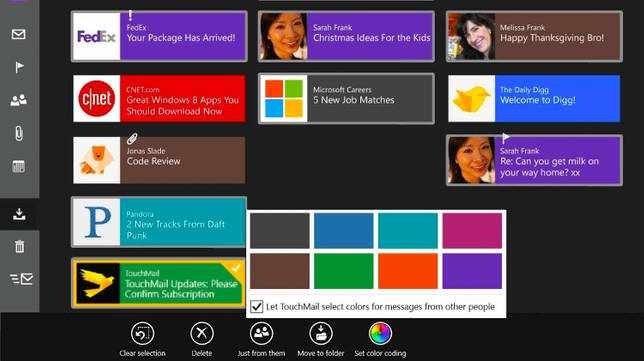The height and width of the screenshot is (361, 644).
Task: Open the trash bin icon in sidebar
Action: 19,246
